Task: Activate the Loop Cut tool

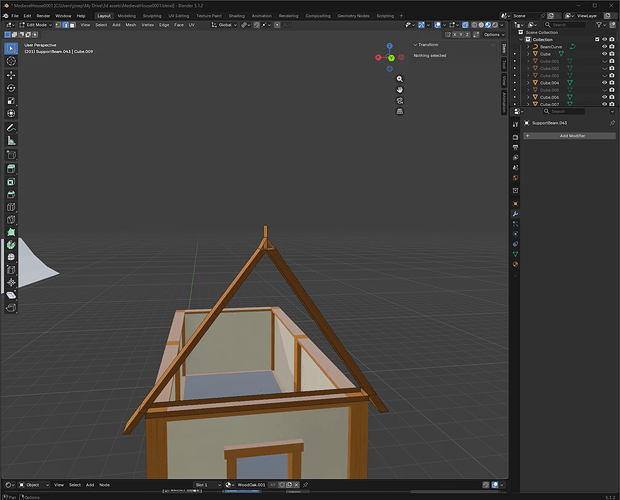Action: tap(11, 207)
